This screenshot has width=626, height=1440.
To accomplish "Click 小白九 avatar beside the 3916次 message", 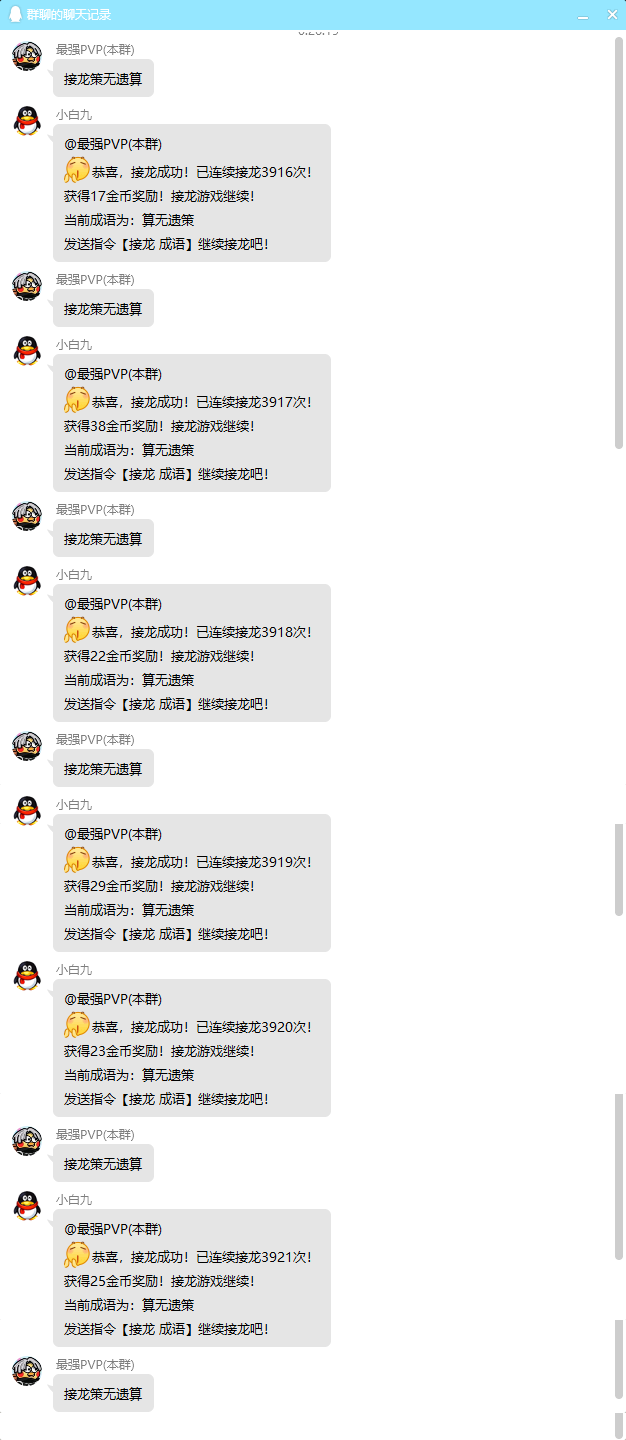I will click(27, 121).
